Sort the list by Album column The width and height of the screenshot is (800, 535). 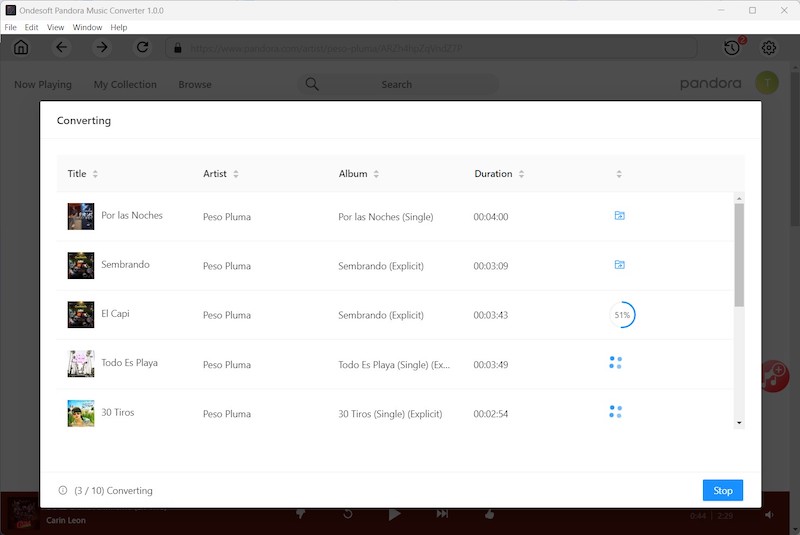pyautogui.click(x=376, y=174)
